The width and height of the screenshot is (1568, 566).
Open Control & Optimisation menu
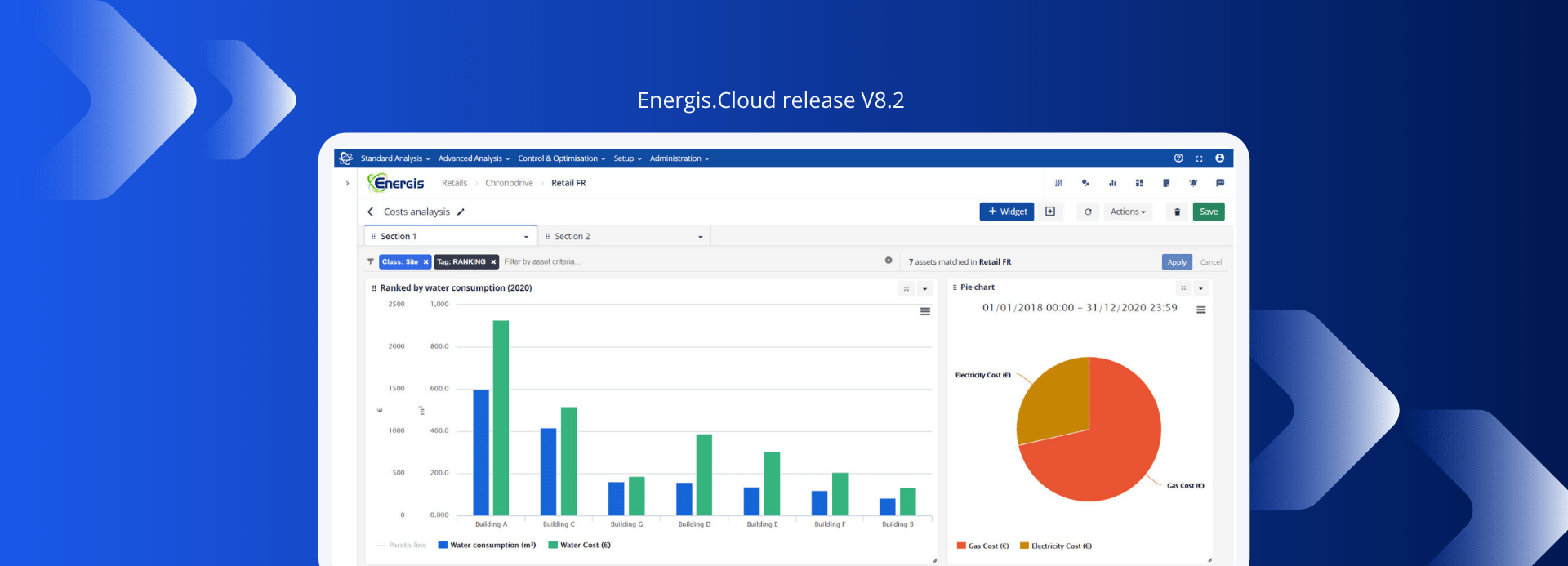tap(562, 158)
